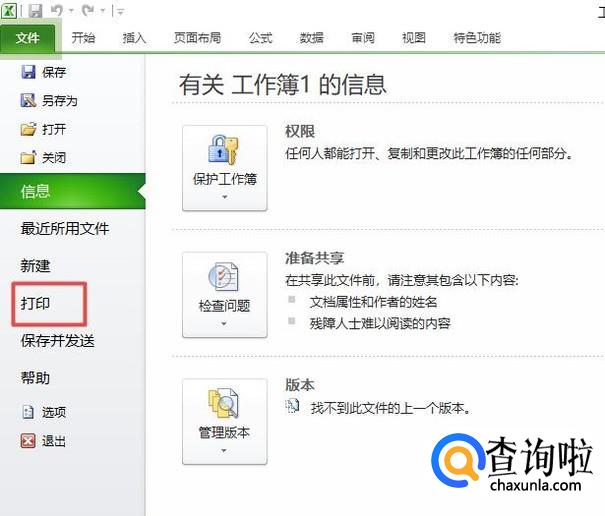The height and width of the screenshot is (516, 605).
Task: Click the 管理版本 button label
Action: pos(224,433)
